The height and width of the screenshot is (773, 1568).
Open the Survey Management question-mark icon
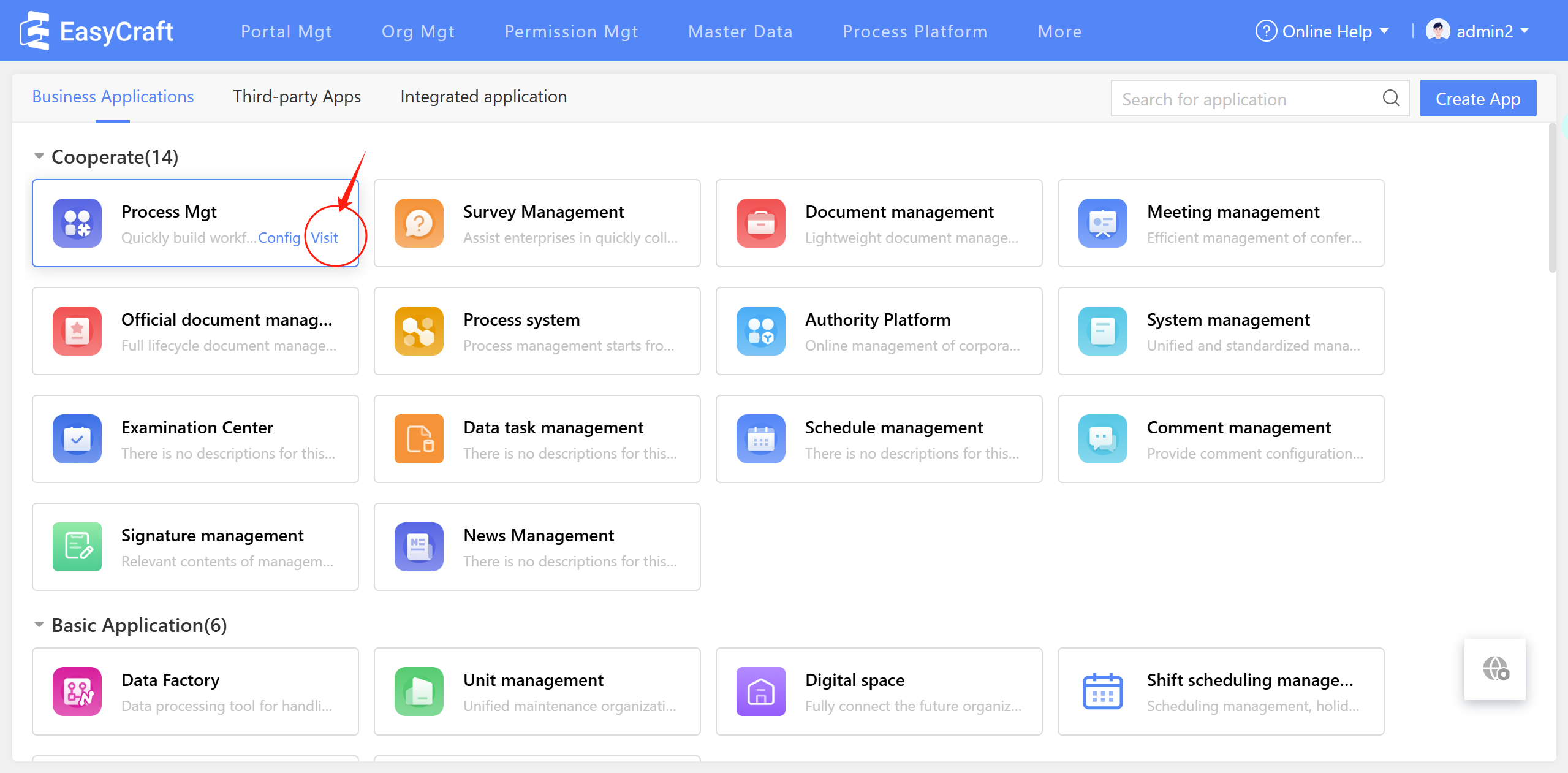419,223
